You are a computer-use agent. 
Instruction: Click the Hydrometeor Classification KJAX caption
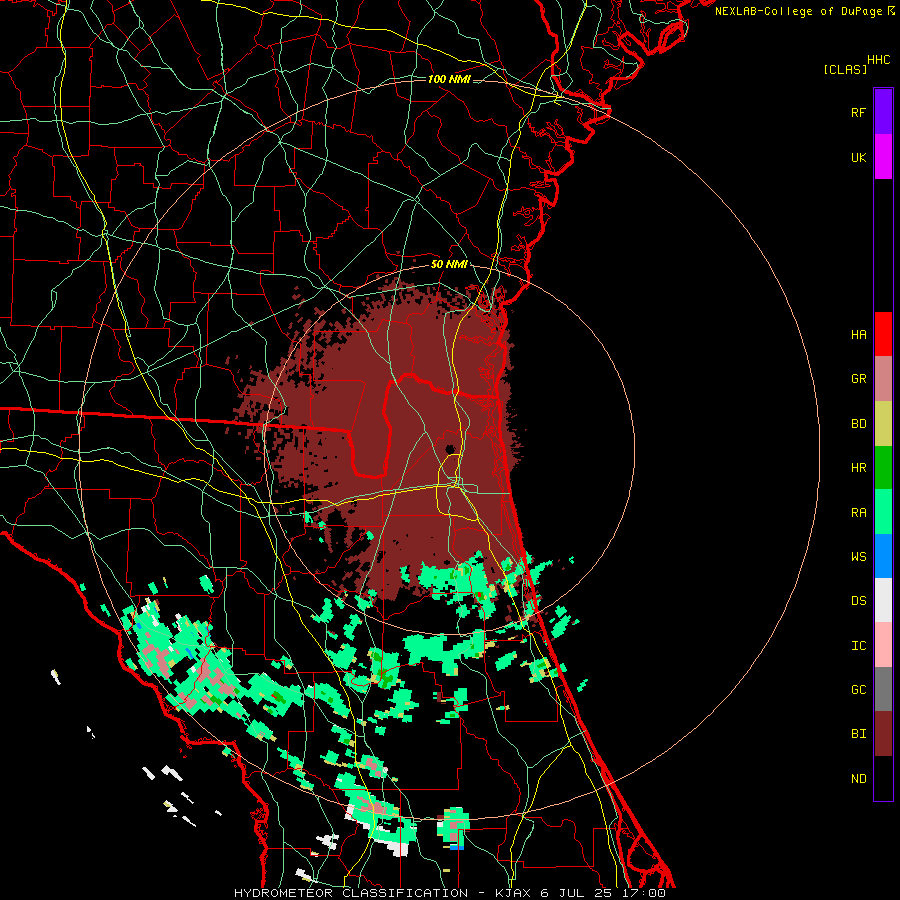[x=449, y=893]
